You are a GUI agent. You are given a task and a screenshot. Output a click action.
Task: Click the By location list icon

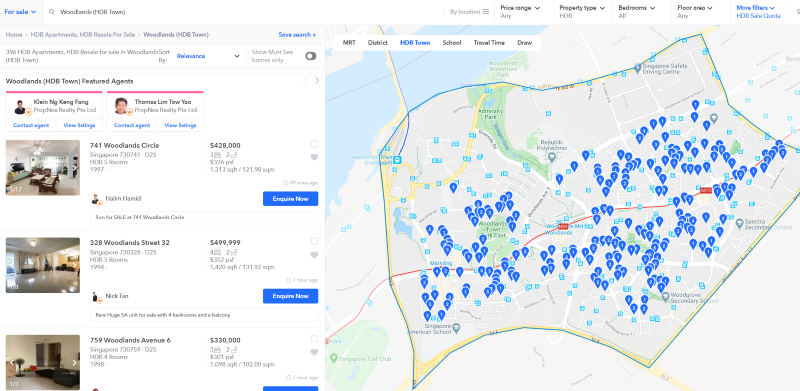tap(486, 12)
